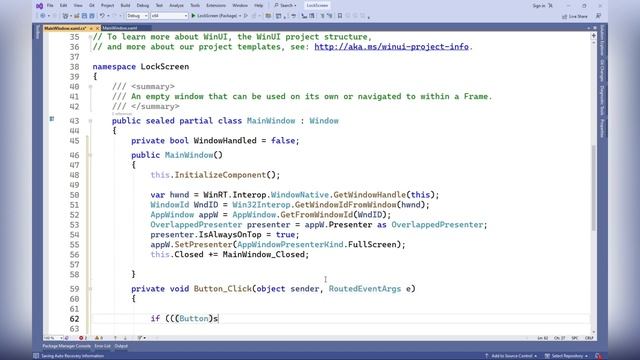
Task: Expand the LockScreen (Package) target dropdown arrow
Action: 240,16
